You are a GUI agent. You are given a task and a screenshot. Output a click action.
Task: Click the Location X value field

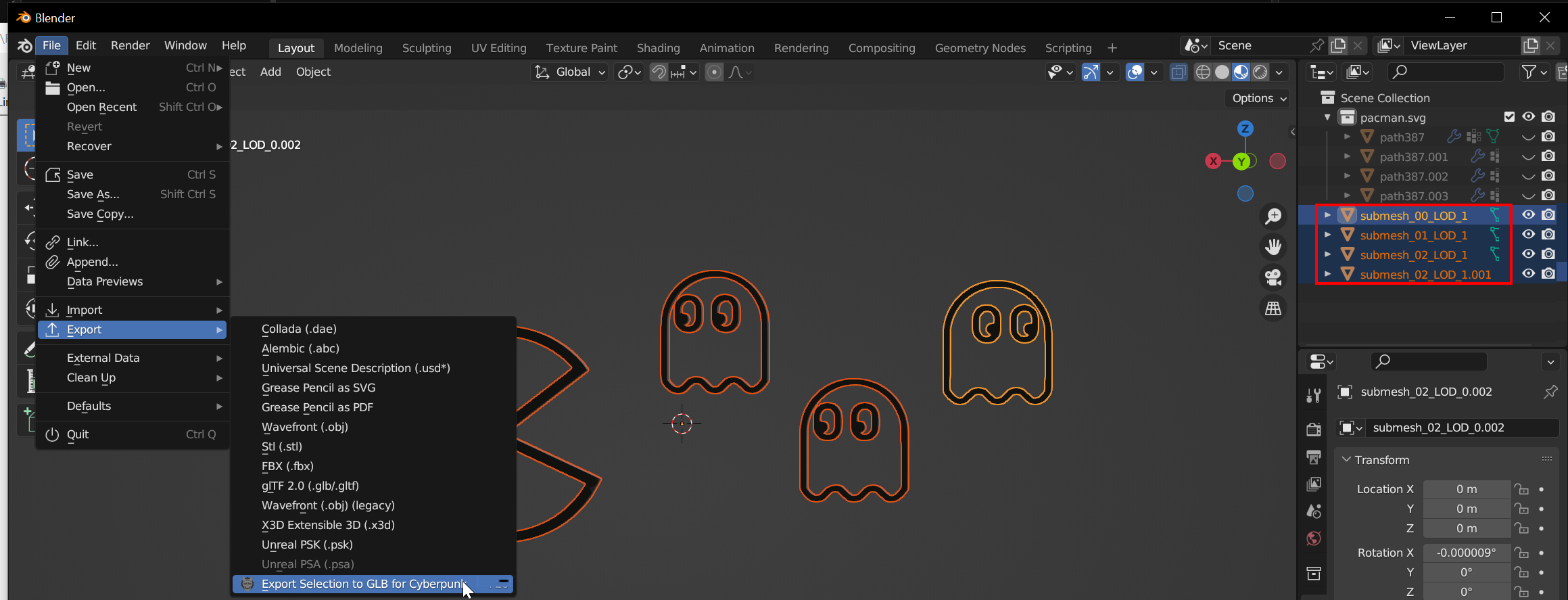(1466, 489)
